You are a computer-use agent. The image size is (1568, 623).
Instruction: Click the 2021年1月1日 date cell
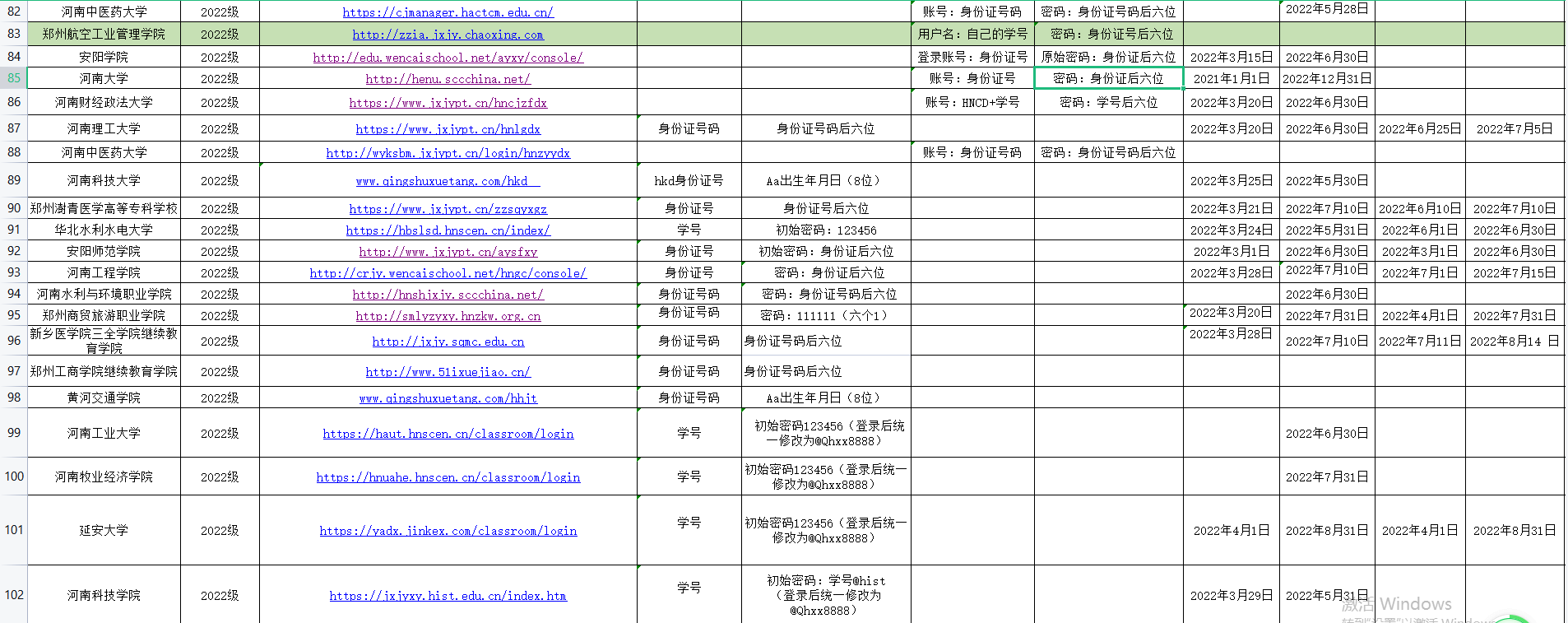coord(1232,79)
